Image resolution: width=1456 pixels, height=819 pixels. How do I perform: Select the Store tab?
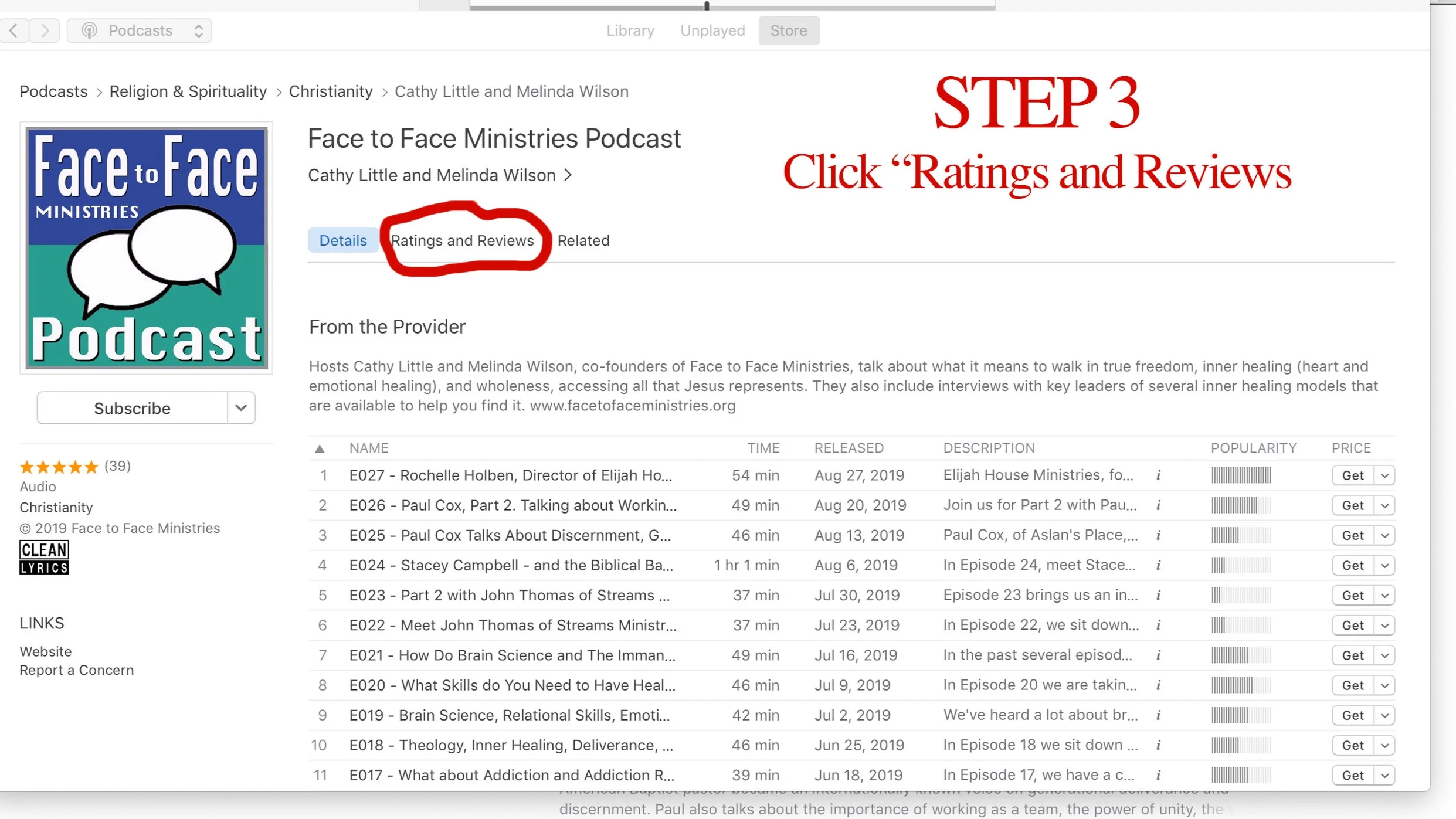[789, 30]
